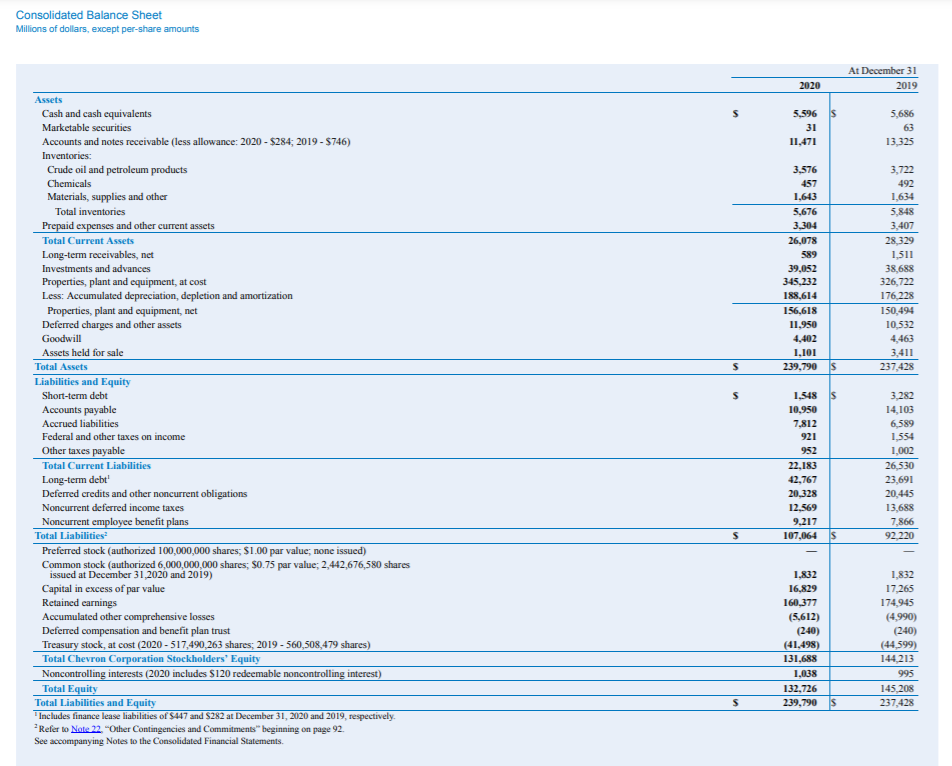Click the Total Current Liabilities label
This screenshot has height=766, width=952.
(x=97, y=466)
